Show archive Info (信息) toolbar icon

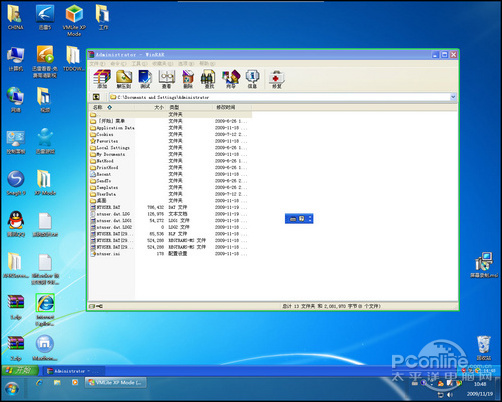tap(252, 79)
